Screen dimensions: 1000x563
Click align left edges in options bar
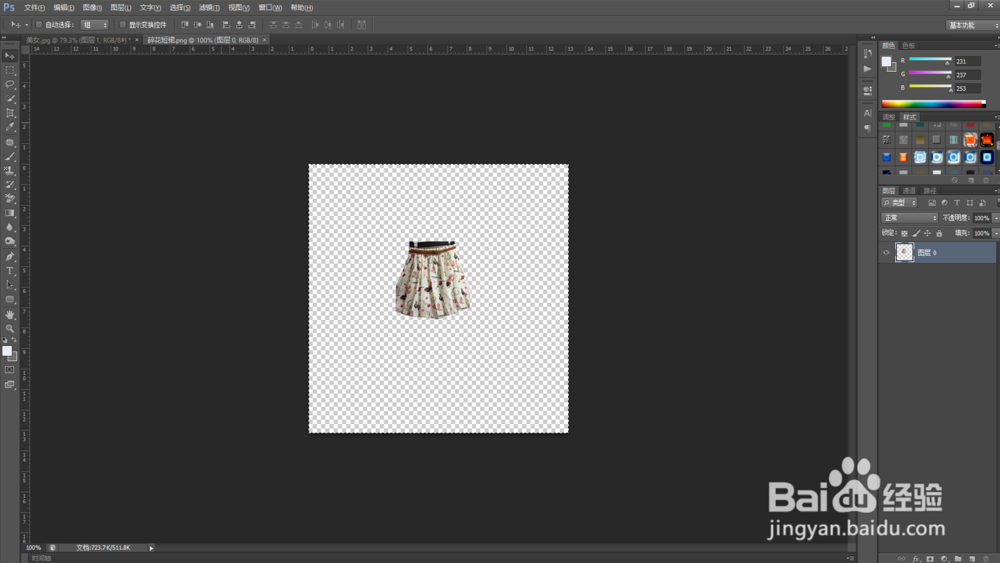coord(226,25)
